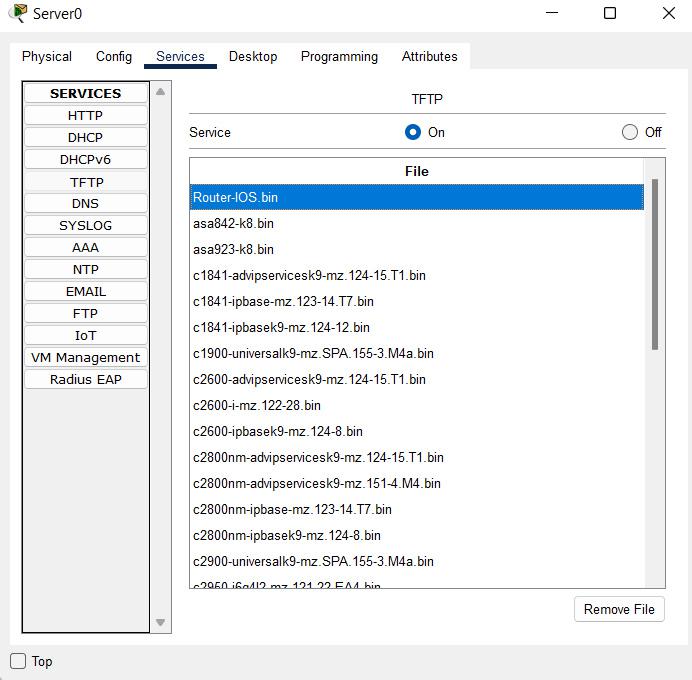Image resolution: width=692 pixels, height=680 pixels.
Task: Open the DHCP service settings
Action: pyautogui.click(x=85, y=138)
